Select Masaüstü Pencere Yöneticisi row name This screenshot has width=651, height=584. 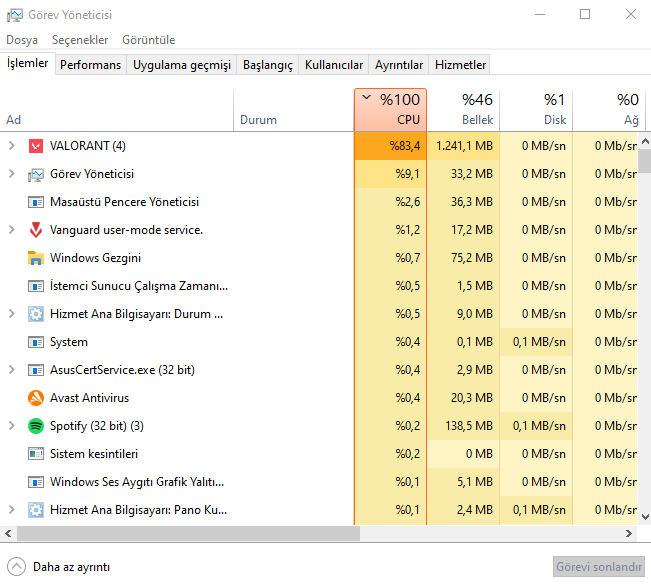(x=125, y=202)
